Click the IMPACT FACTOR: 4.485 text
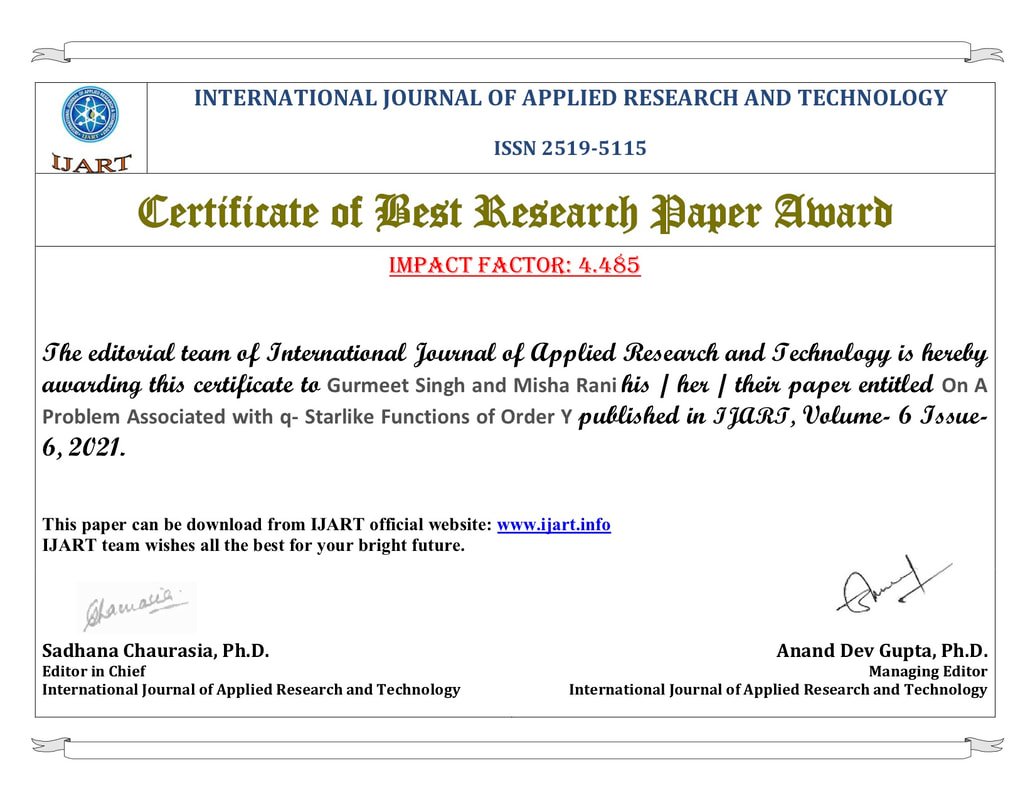The height and width of the screenshot is (800, 1035). point(515,265)
